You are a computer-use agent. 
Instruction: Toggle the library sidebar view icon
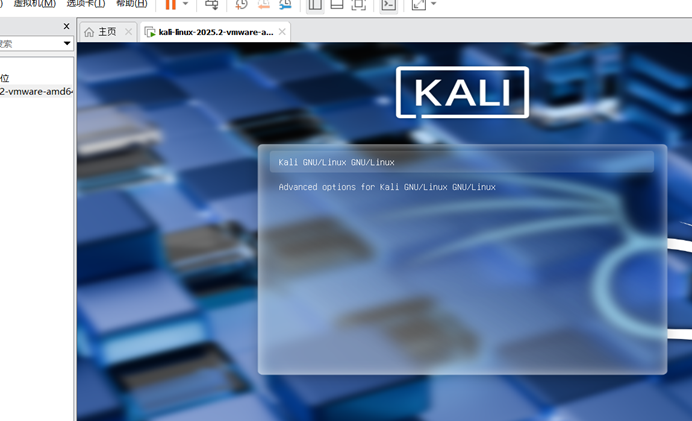click(315, 4)
